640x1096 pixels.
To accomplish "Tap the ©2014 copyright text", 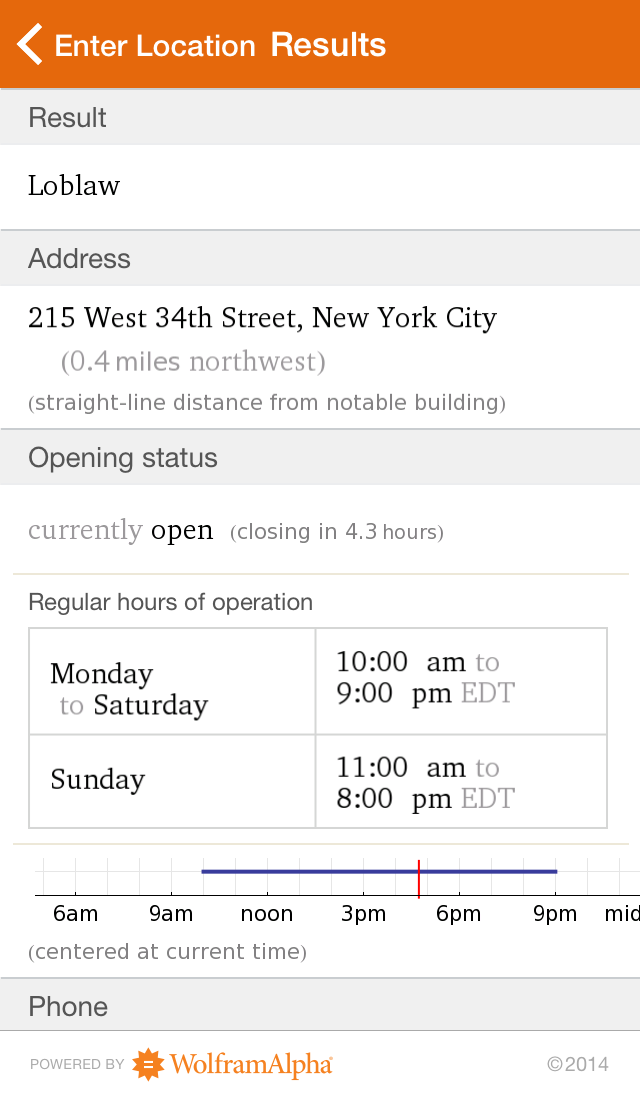I will pyautogui.click(x=577, y=1065).
